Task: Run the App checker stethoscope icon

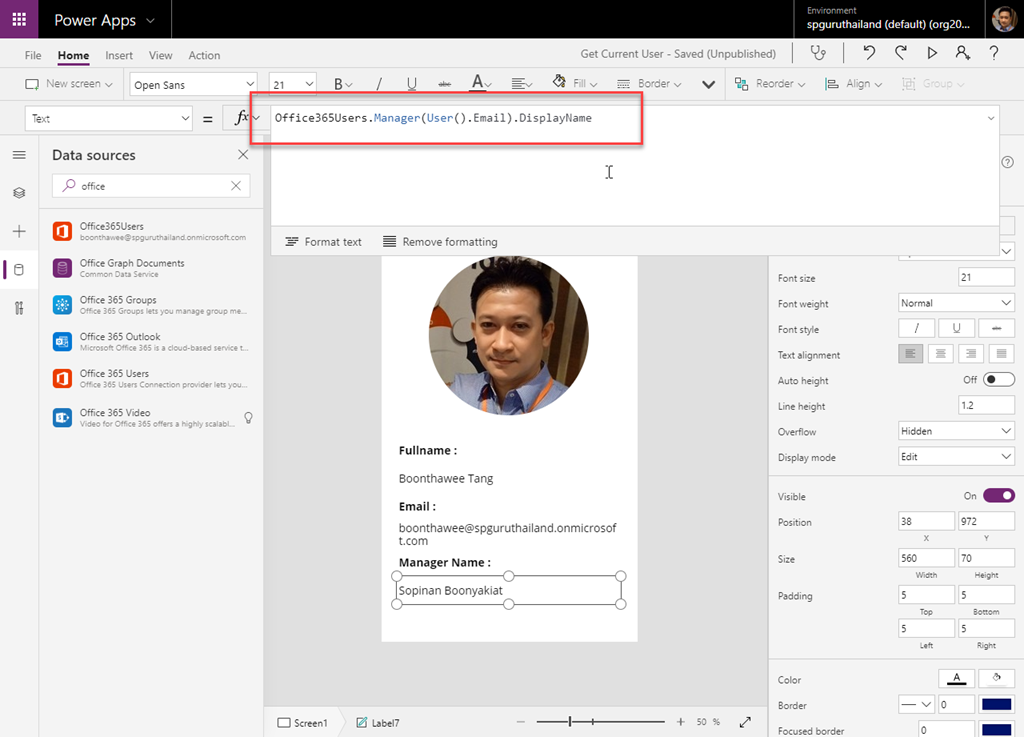Action: pyautogui.click(x=818, y=53)
